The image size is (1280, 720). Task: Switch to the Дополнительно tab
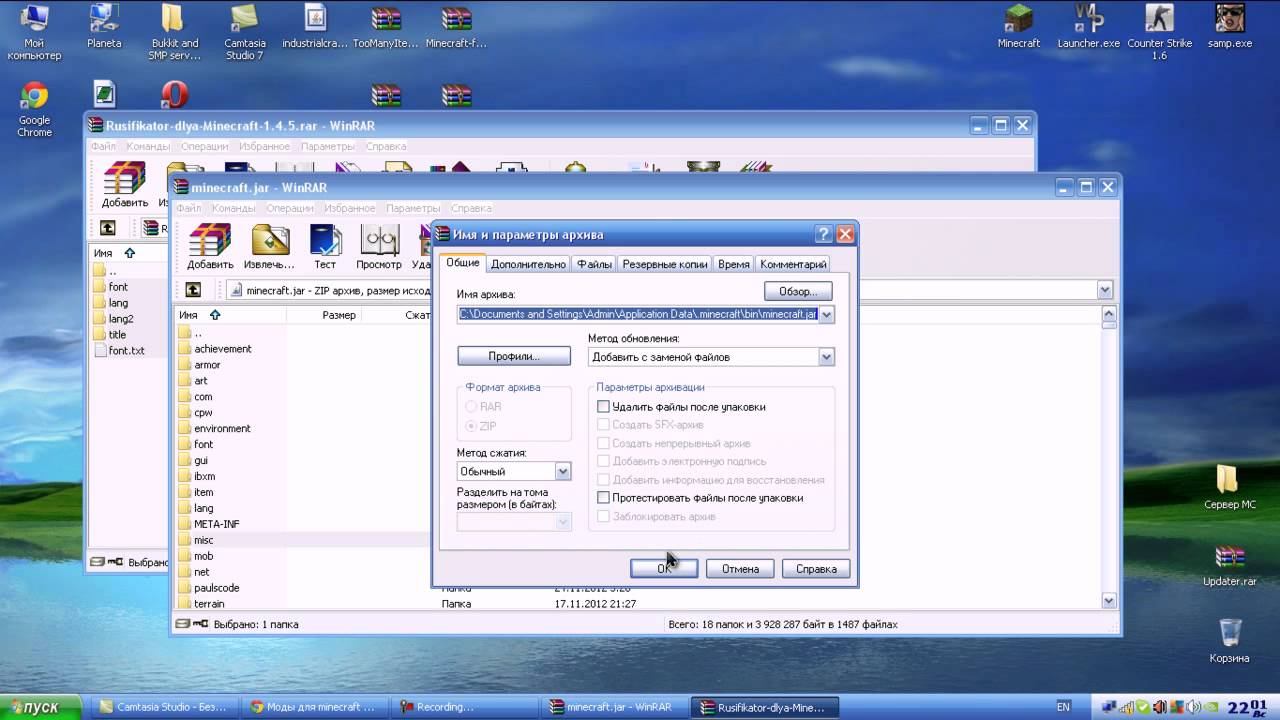point(529,264)
